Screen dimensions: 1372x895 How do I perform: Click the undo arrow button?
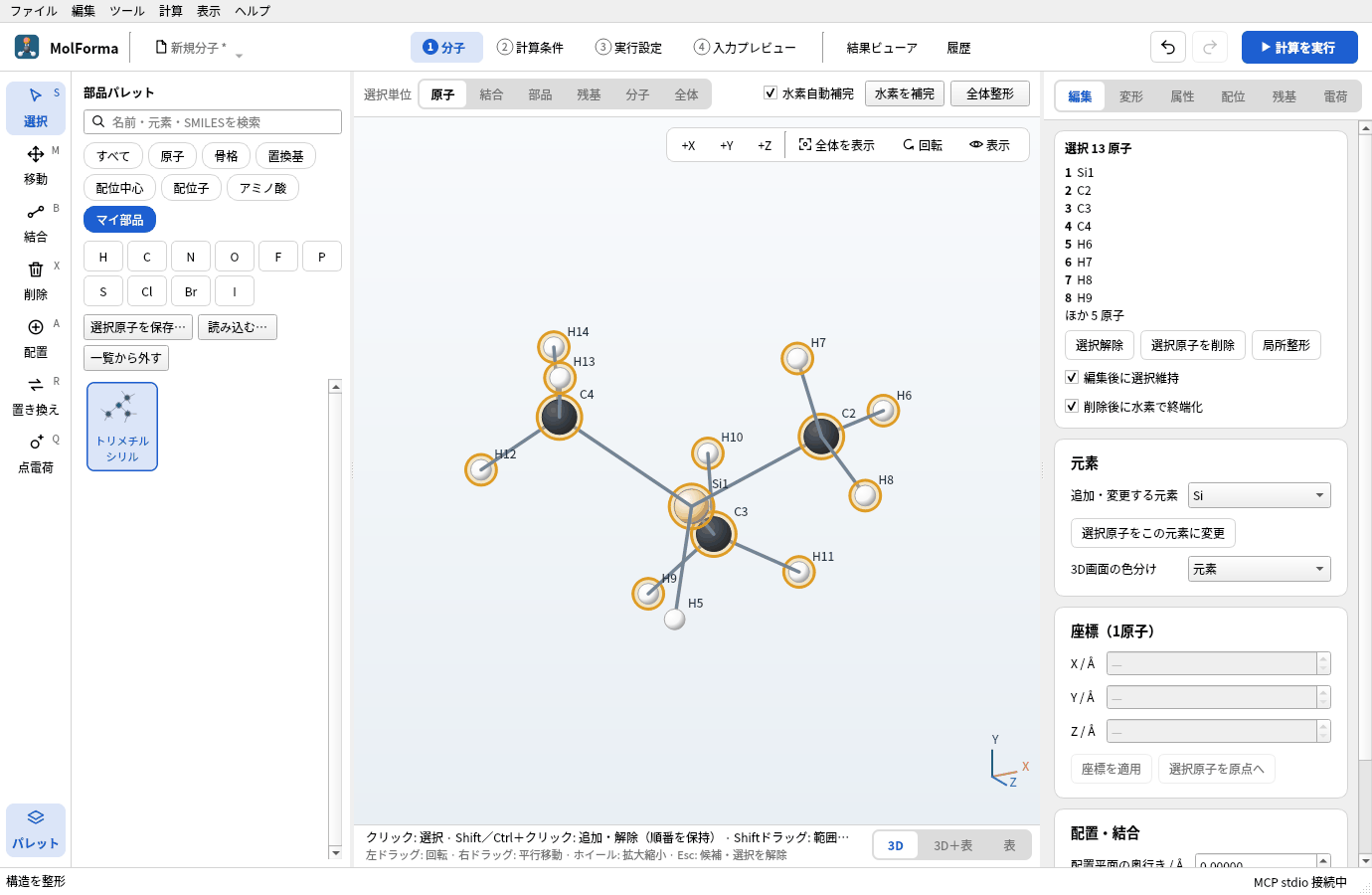pos(1168,47)
